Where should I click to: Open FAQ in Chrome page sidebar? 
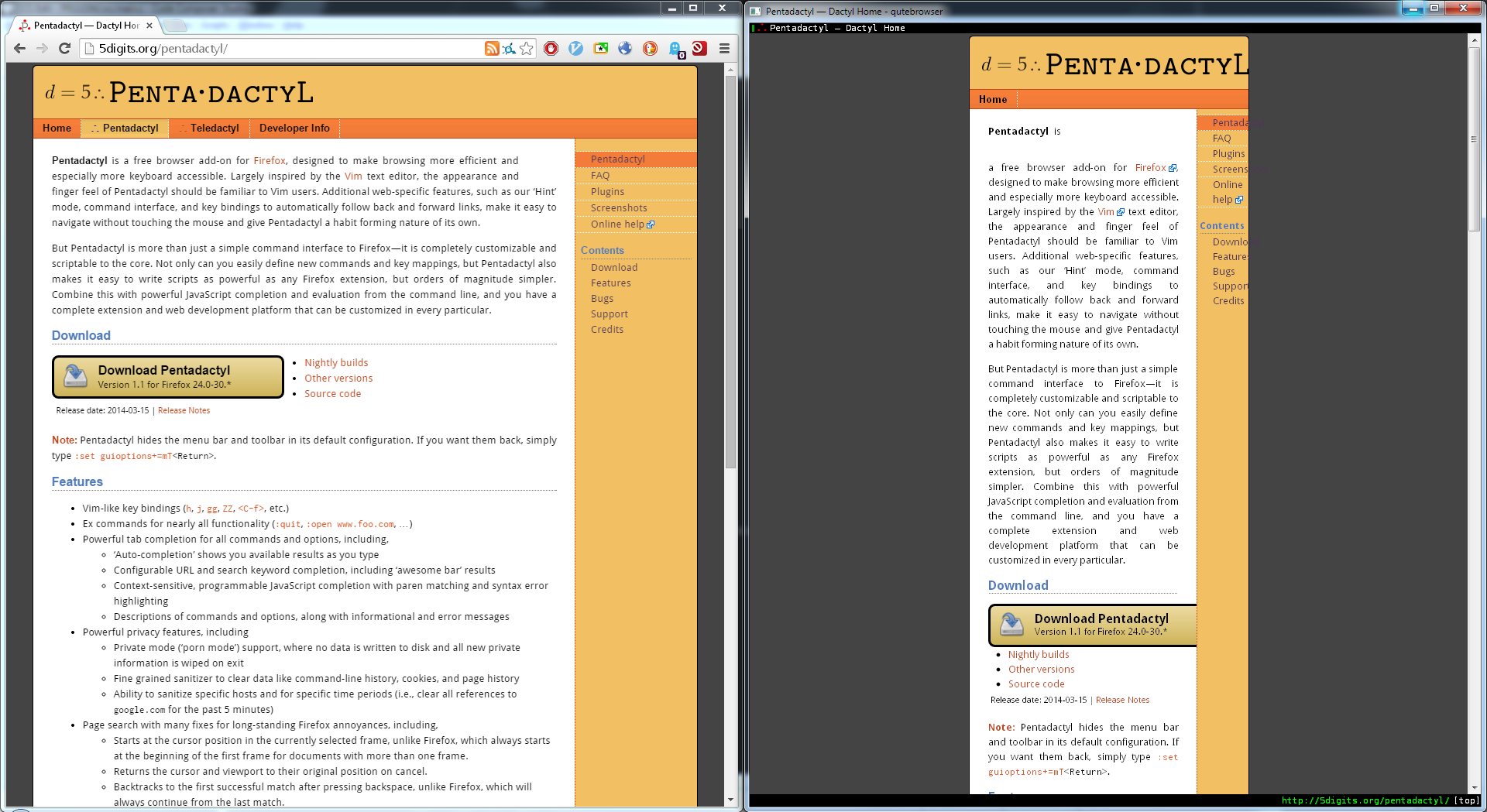coord(600,175)
